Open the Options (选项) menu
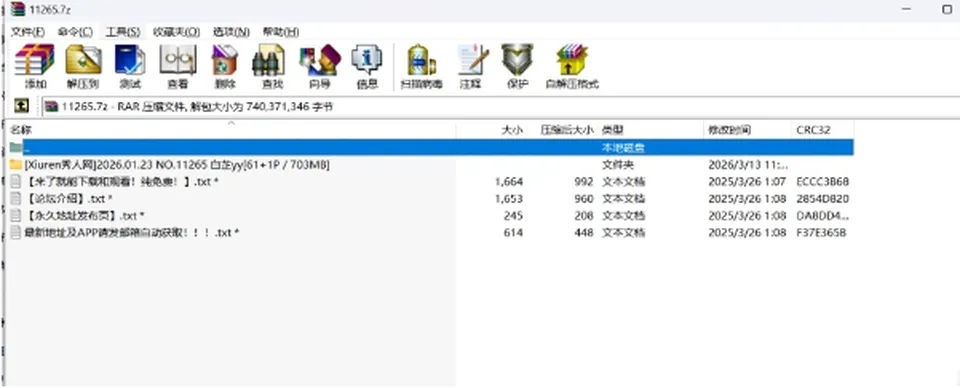Image resolution: width=960 pixels, height=388 pixels. (231, 32)
